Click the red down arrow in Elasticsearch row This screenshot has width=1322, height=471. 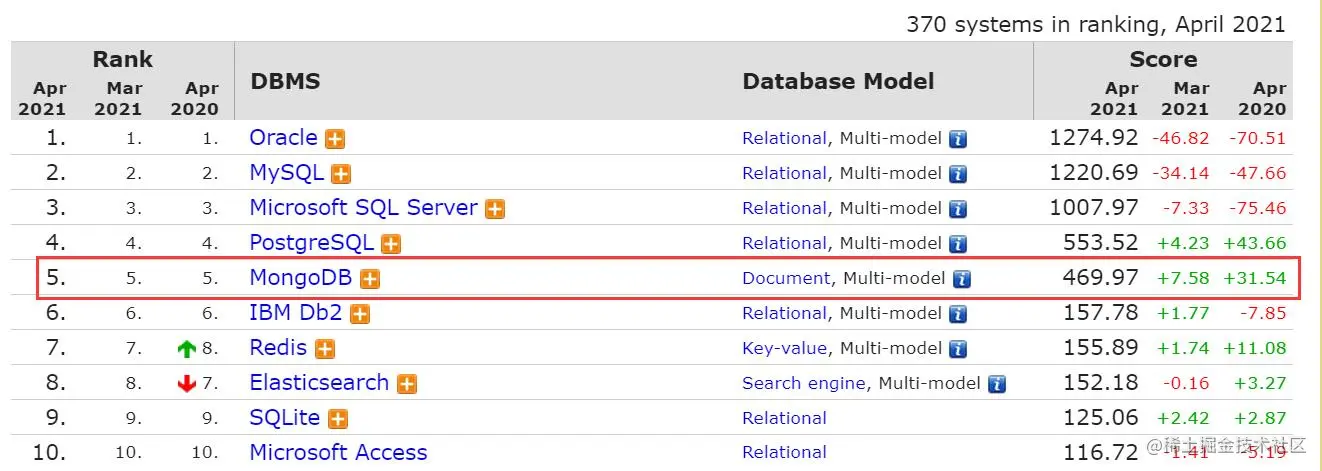tap(186, 384)
